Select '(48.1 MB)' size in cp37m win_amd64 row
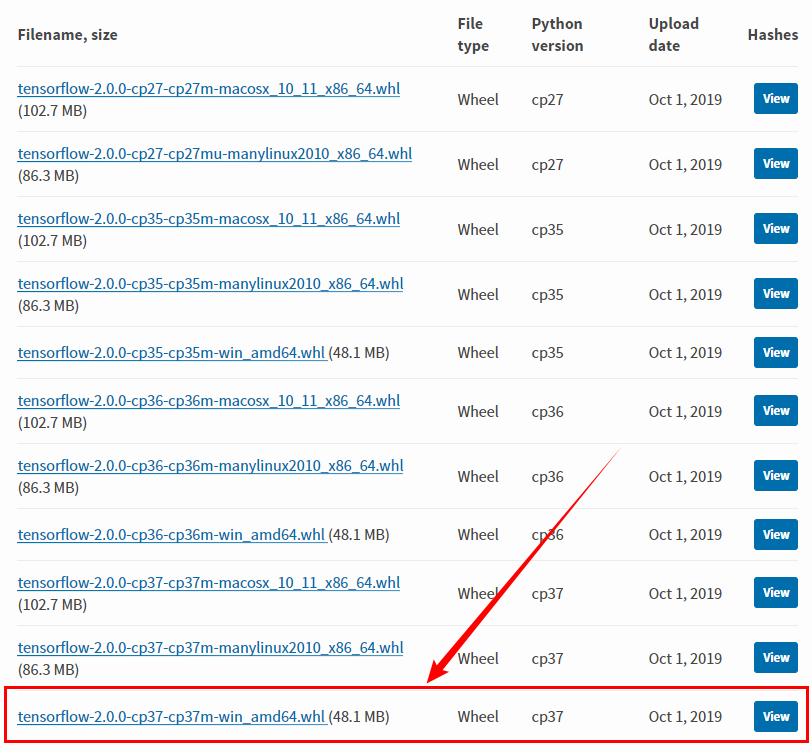 coord(359,717)
